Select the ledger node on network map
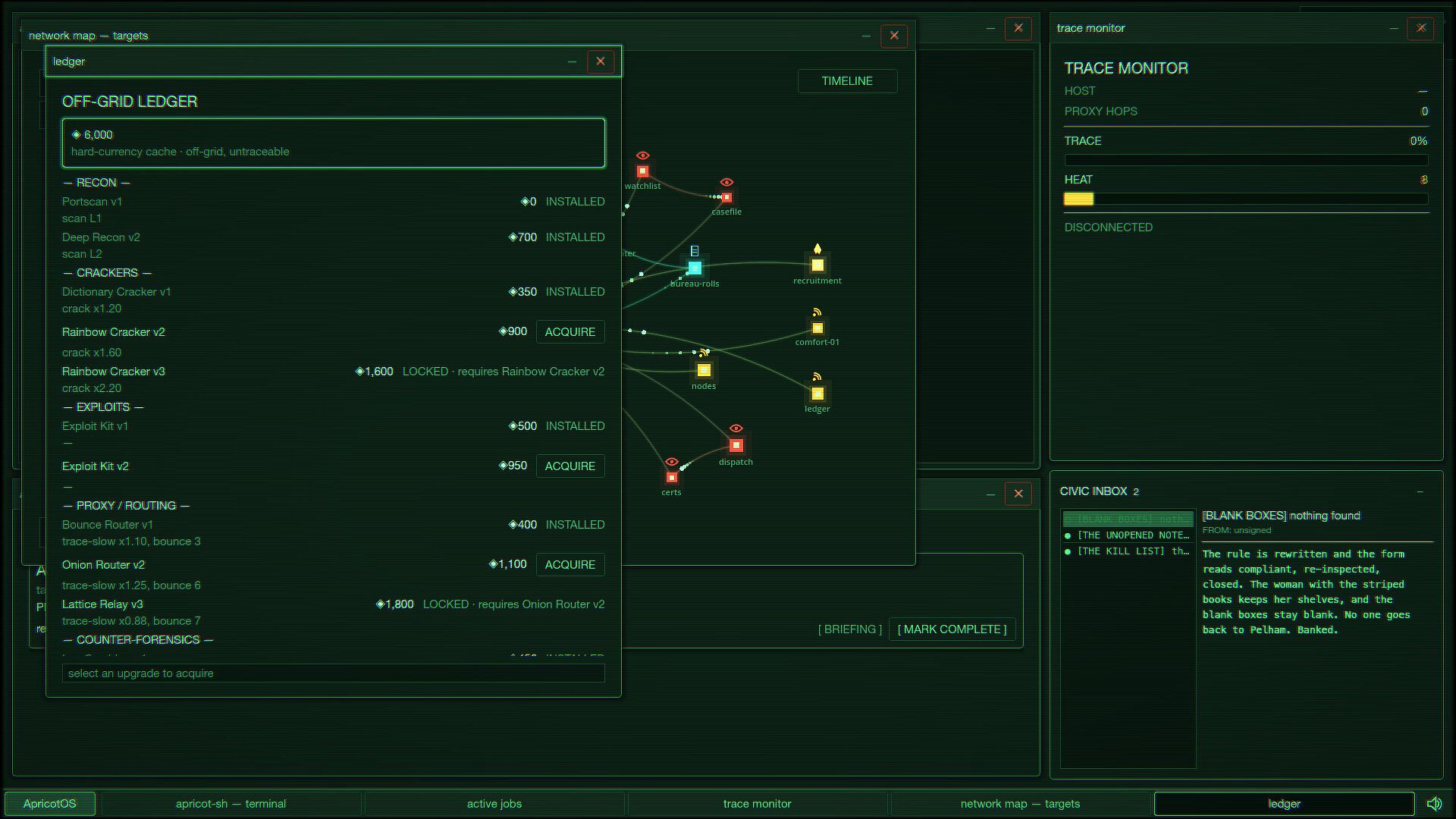Viewport: 1456px width, 819px height. click(x=817, y=394)
